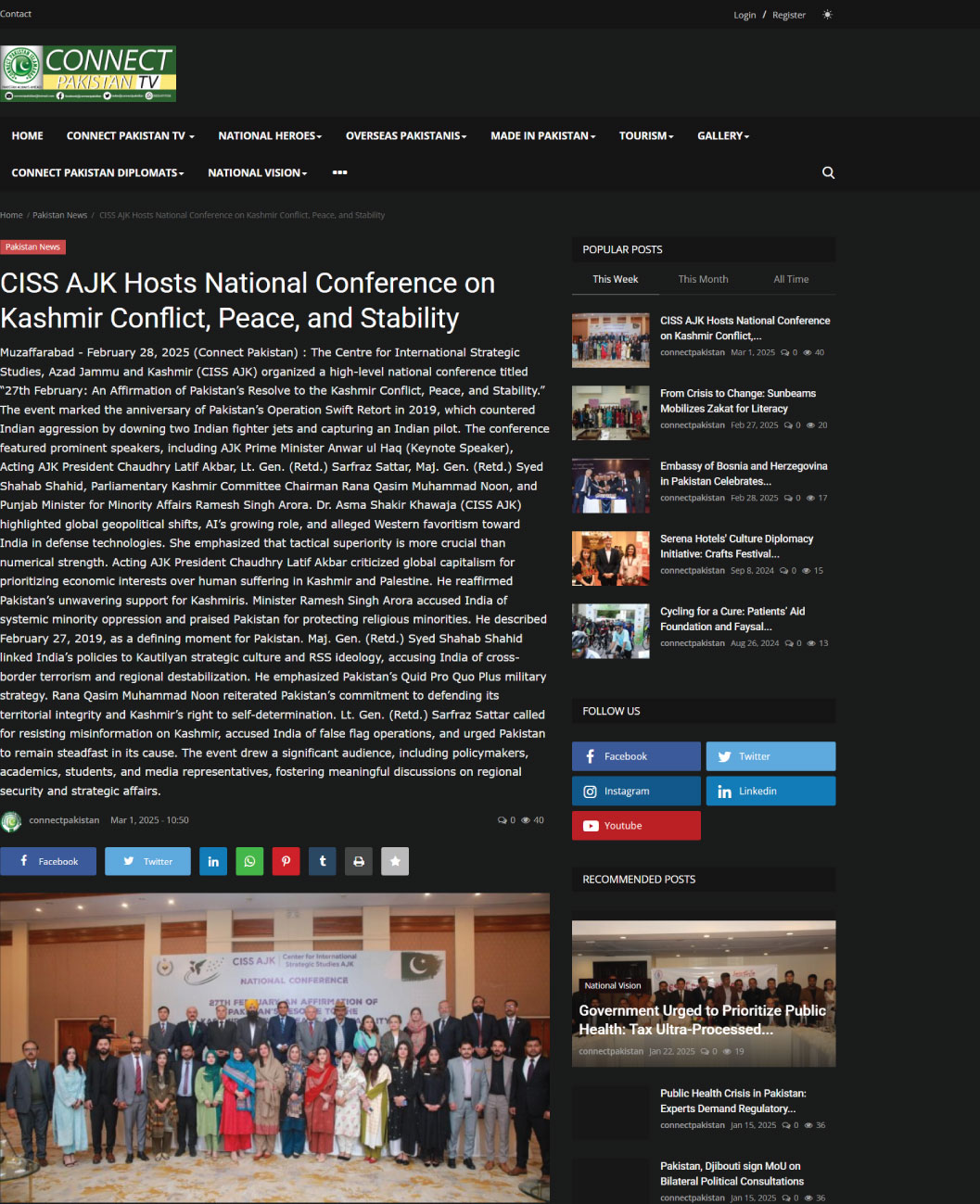Open Serena Hotels' Culture Diplomacy post
This screenshot has width=980, height=1204.
[736, 546]
